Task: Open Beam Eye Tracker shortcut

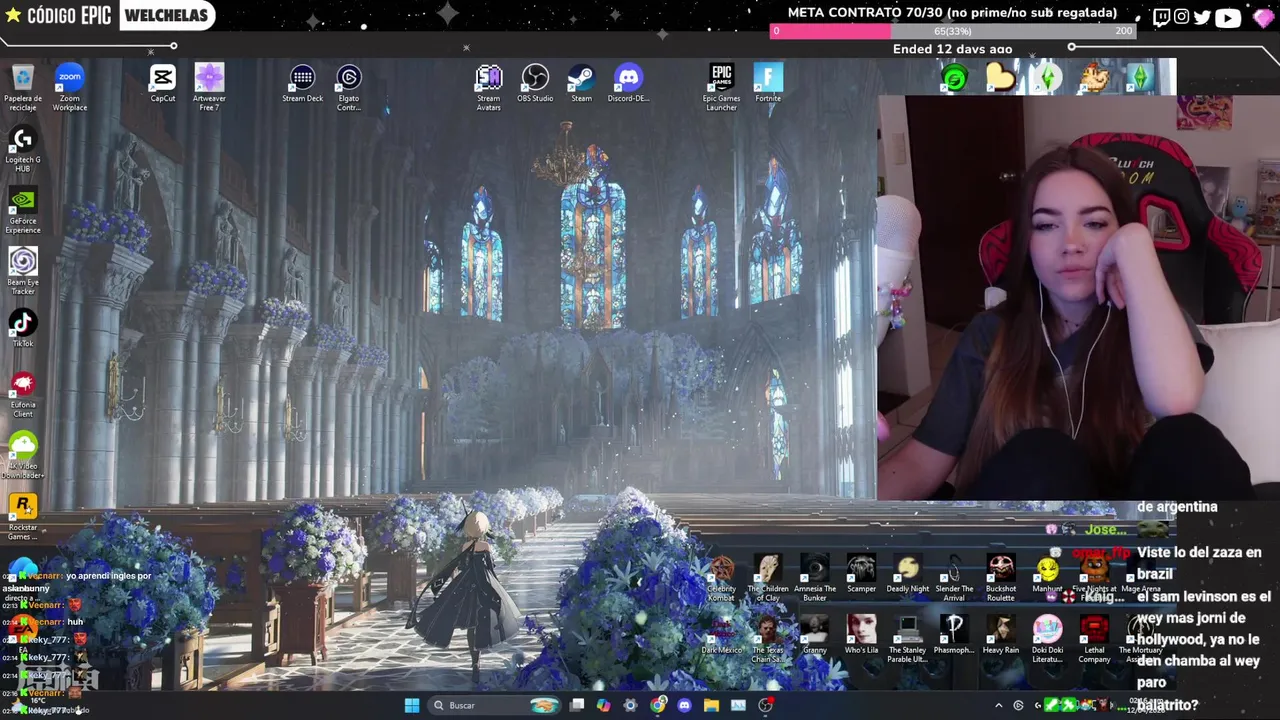Action: click(x=22, y=271)
